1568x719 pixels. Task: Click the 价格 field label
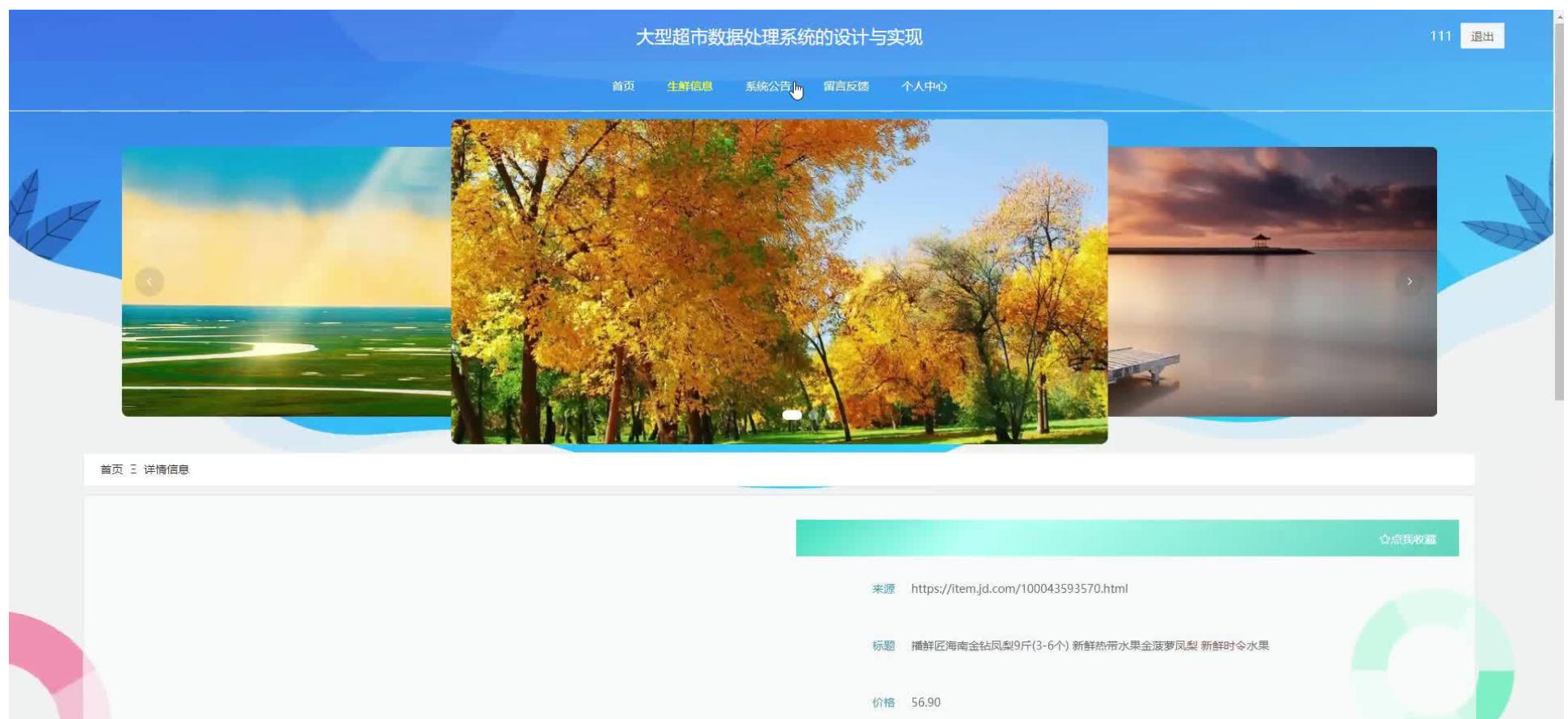pyautogui.click(x=883, y=702)
